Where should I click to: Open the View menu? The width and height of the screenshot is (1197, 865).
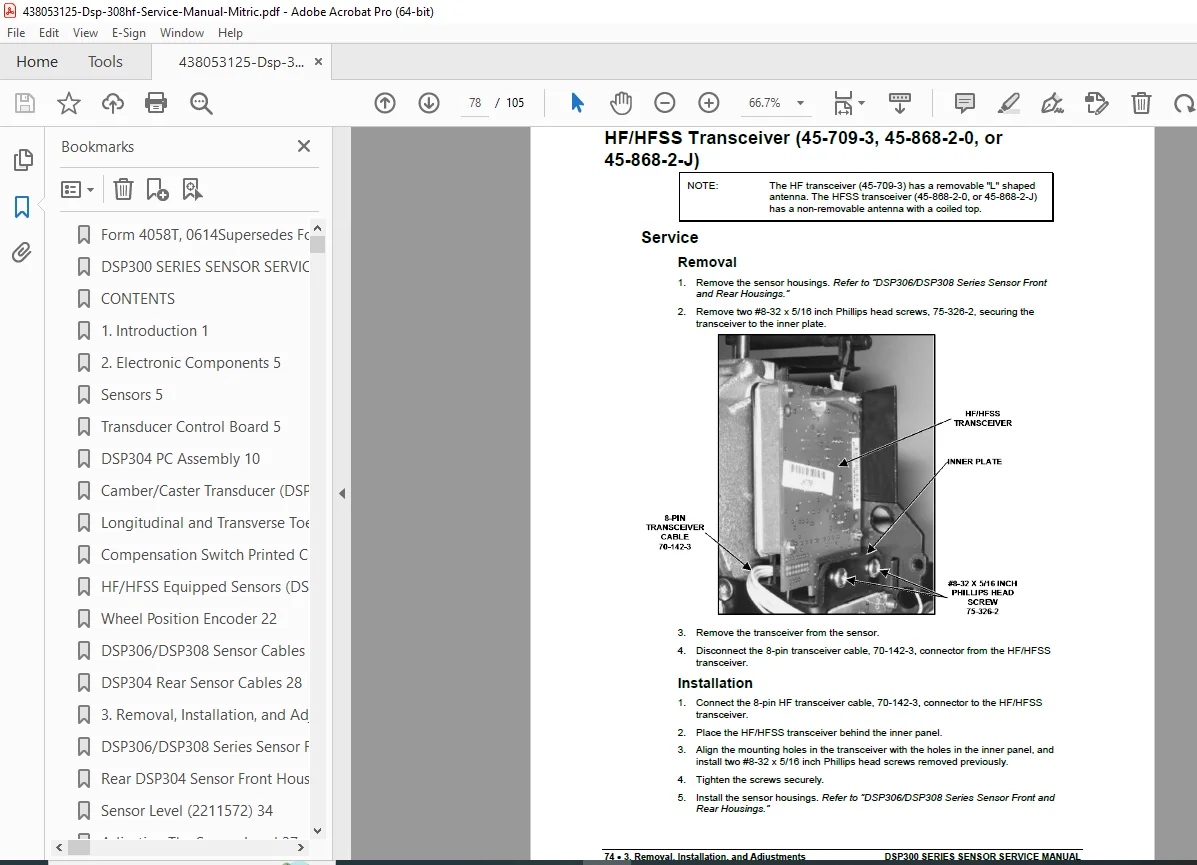click(x=85, y=33)
